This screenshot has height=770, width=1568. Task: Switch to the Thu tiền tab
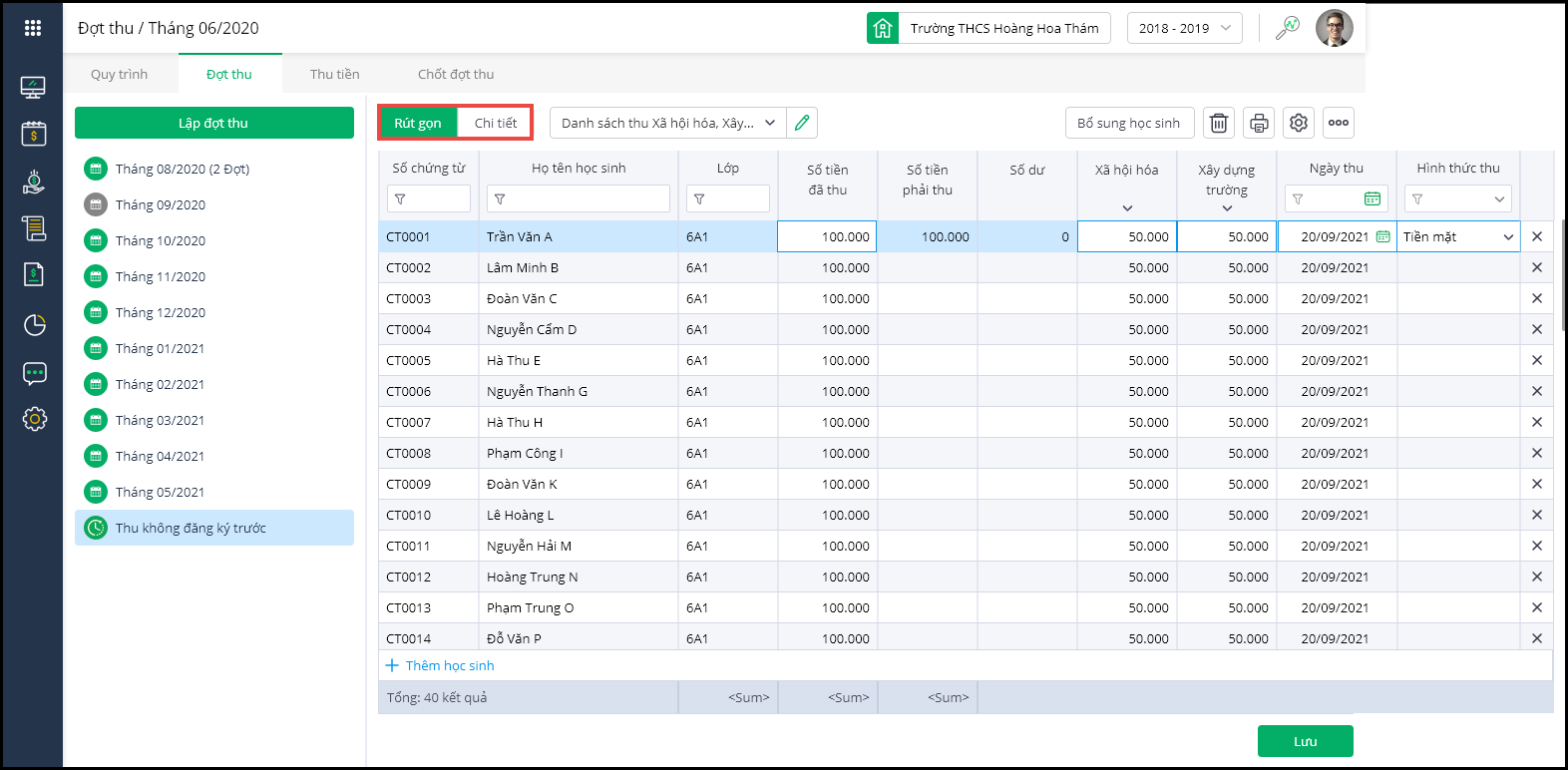(x=334, y=74)
